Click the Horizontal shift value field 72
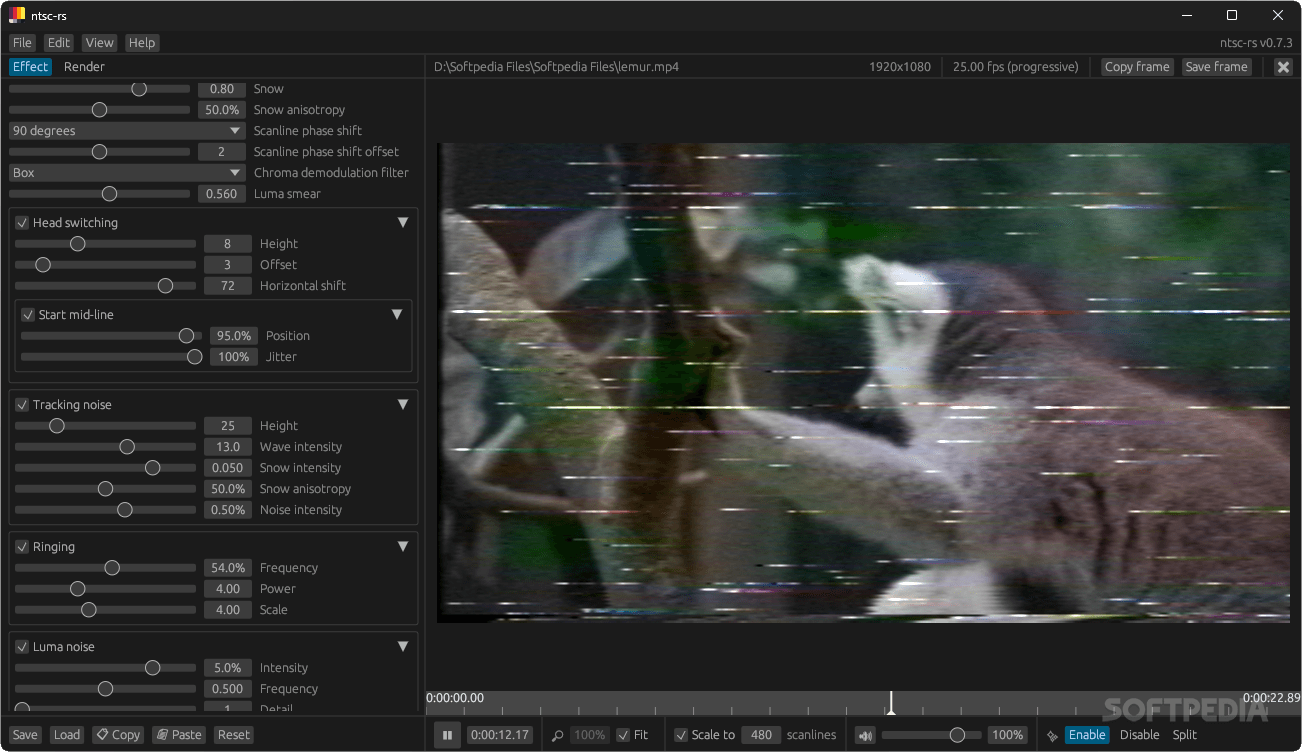This screenshot has height=752, width=1302. coord(228,286)
